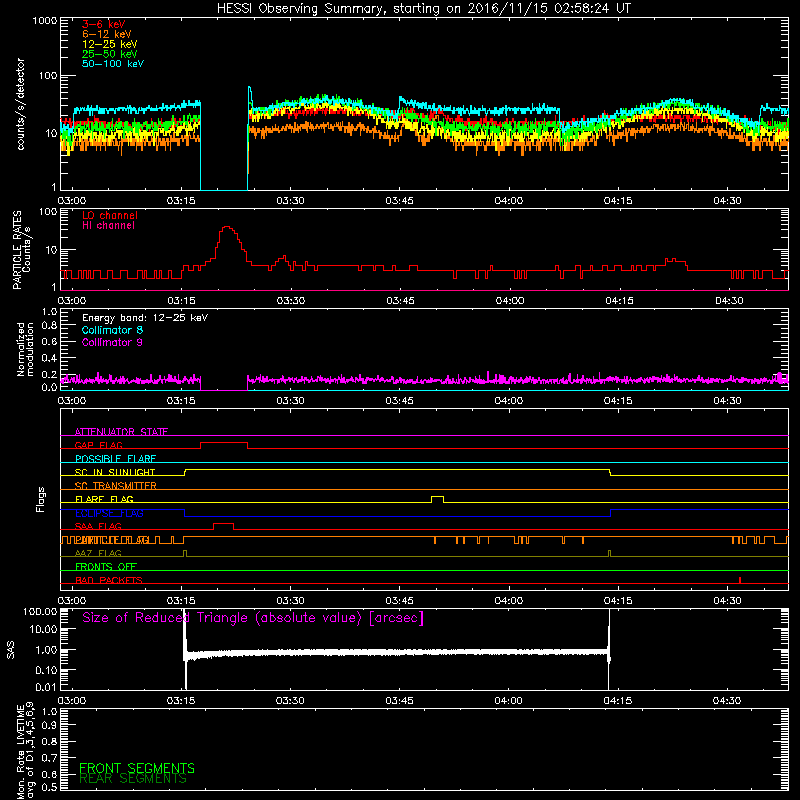Click the '04:15' tick below the Flags plot

click(x=618, y=601)
